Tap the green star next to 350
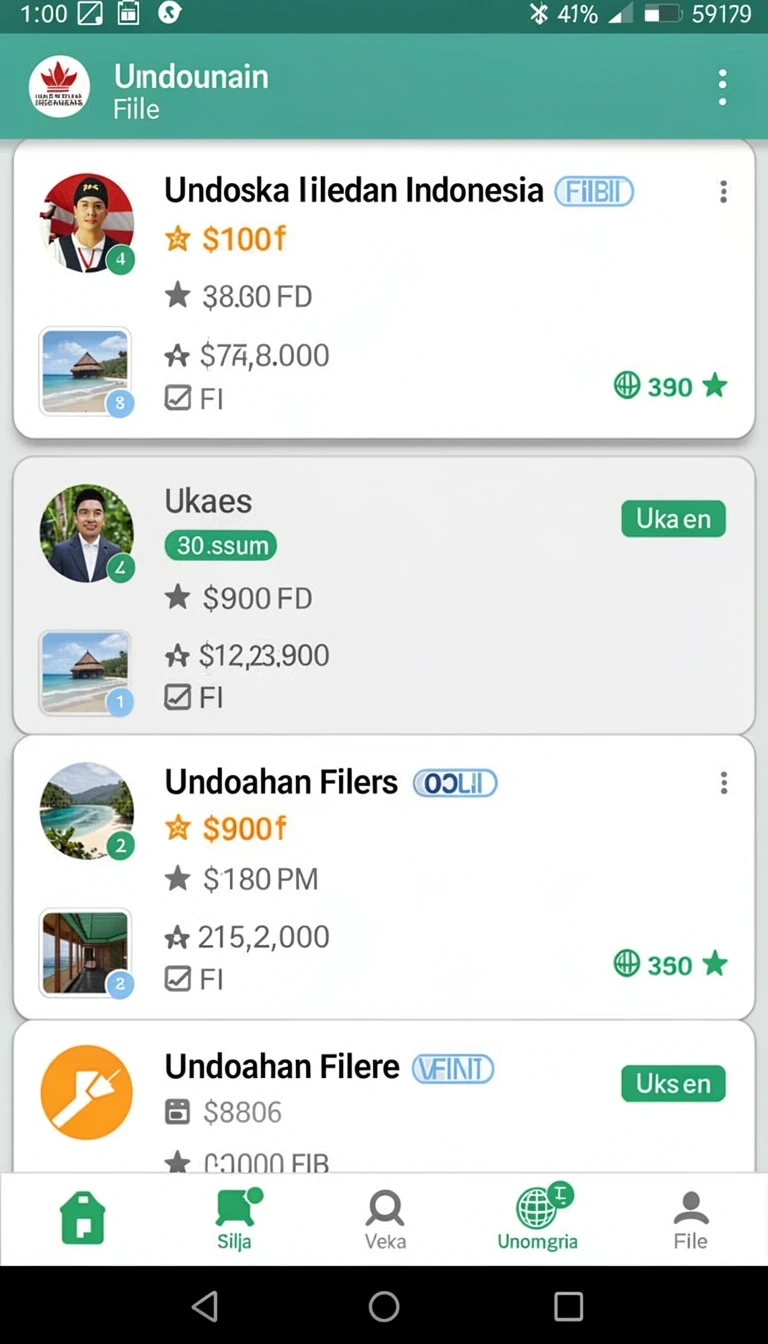Viewport: 768px width, 1344px height. pos(714,963)
